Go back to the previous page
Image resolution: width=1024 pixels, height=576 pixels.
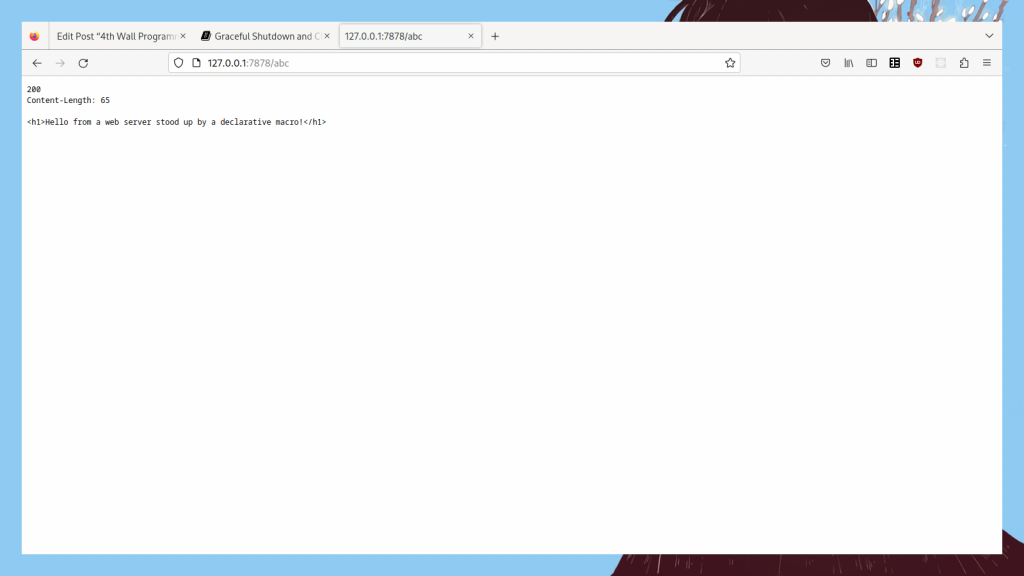[37, 63]
